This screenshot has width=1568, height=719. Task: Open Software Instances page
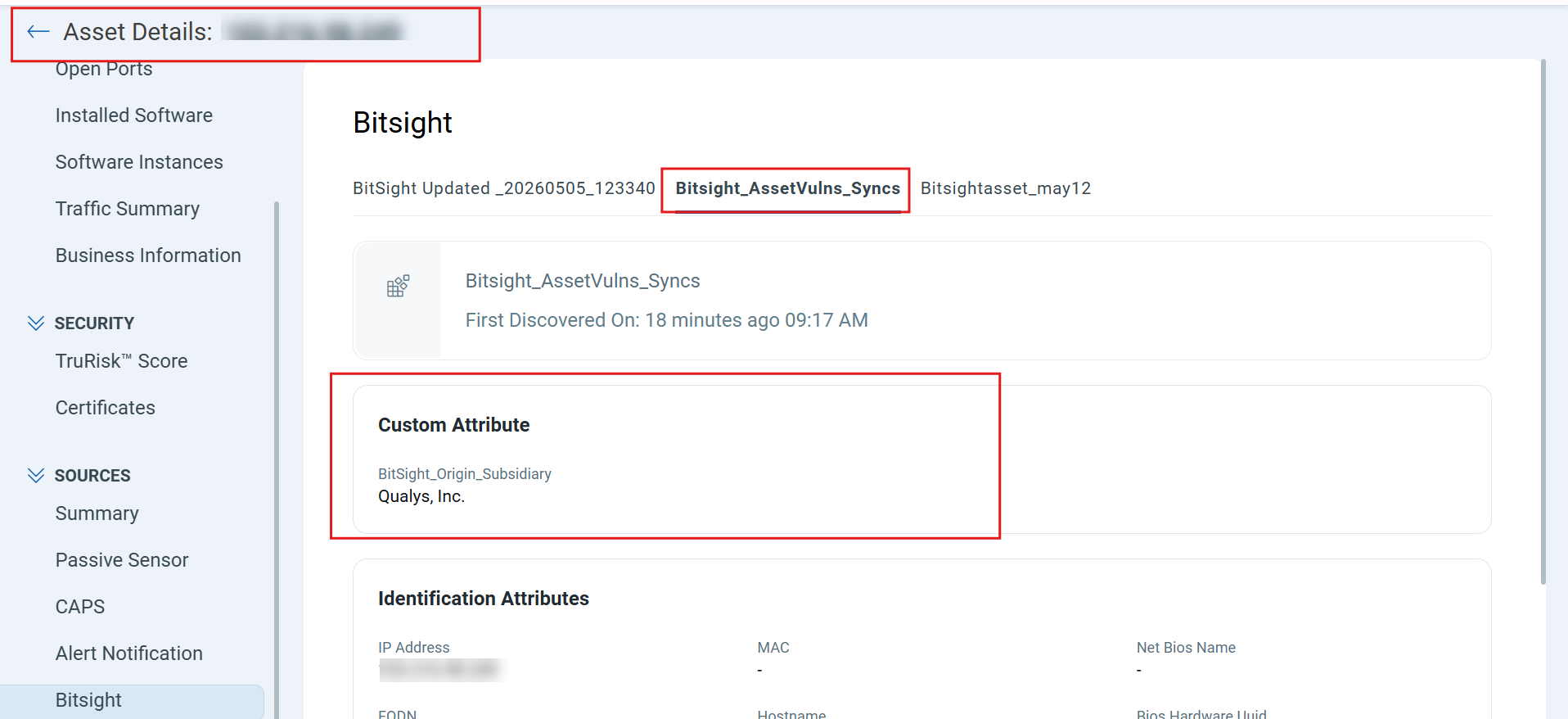(x=139, y=162)
